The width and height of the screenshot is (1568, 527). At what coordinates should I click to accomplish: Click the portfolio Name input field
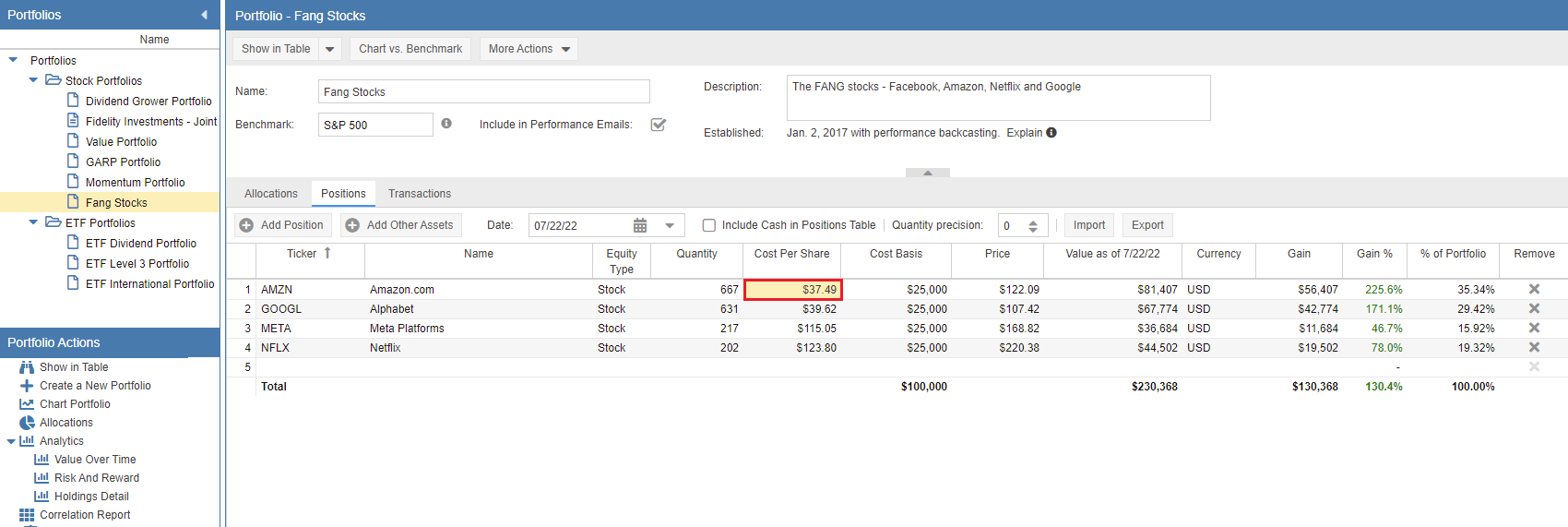pyautogui.click(x=483, y=91)
